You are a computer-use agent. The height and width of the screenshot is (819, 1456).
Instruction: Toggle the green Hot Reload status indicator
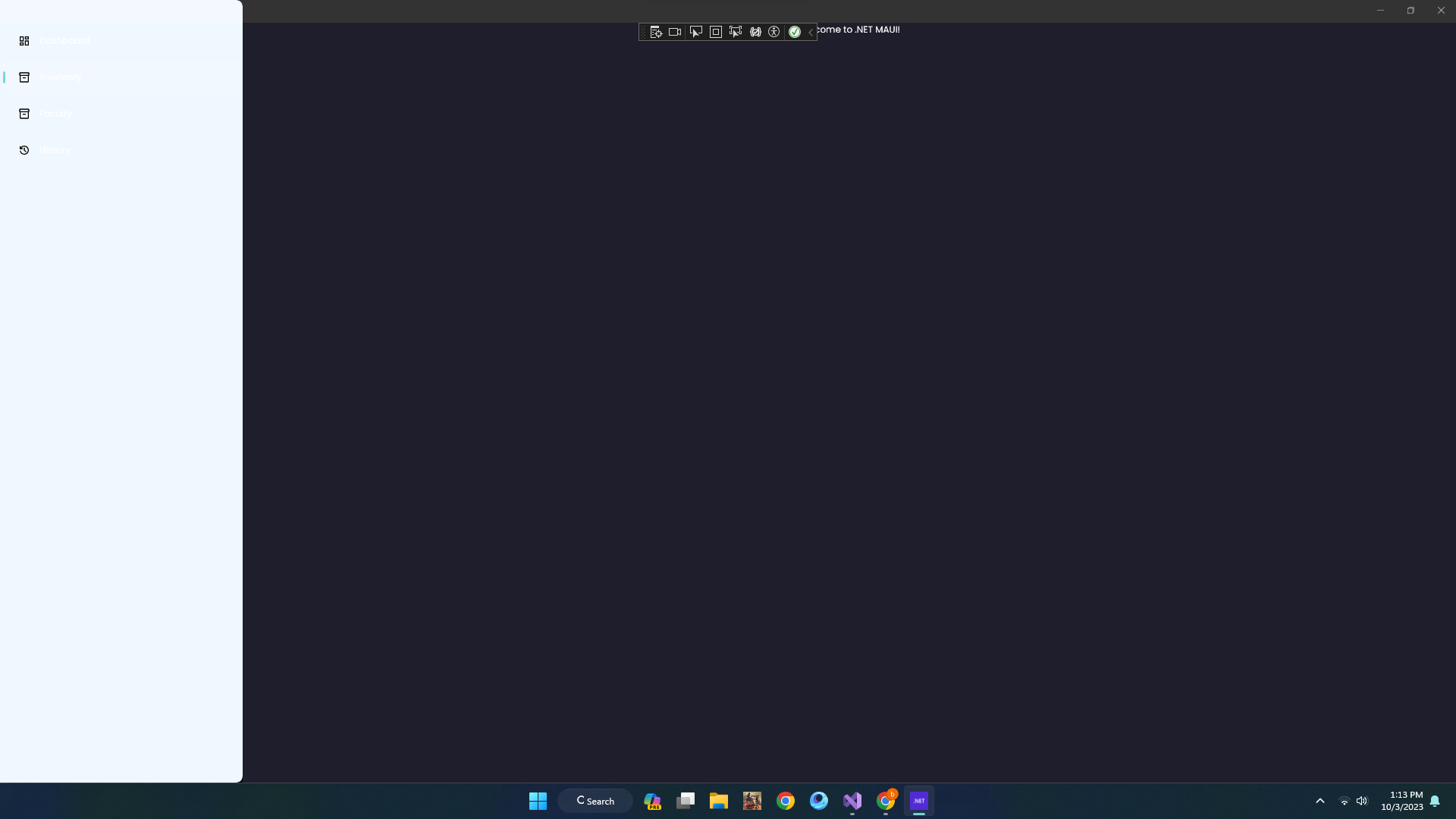(x=795, y=31)
